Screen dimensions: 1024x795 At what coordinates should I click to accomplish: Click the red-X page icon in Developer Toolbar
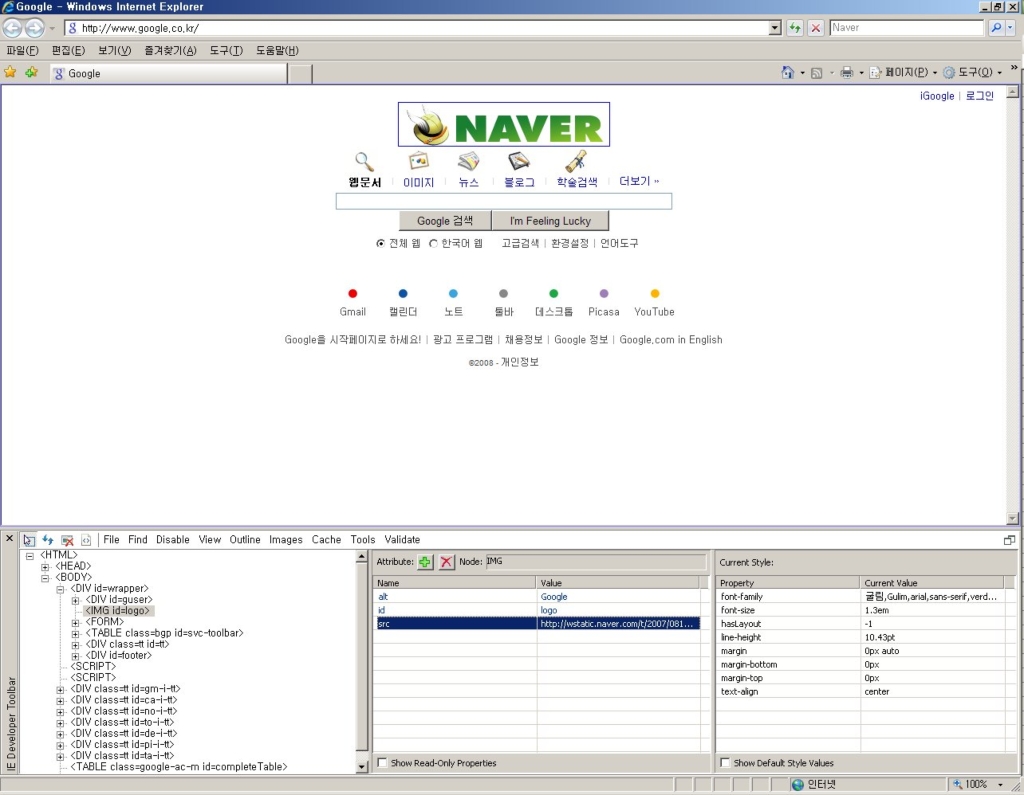click(67, 540)
